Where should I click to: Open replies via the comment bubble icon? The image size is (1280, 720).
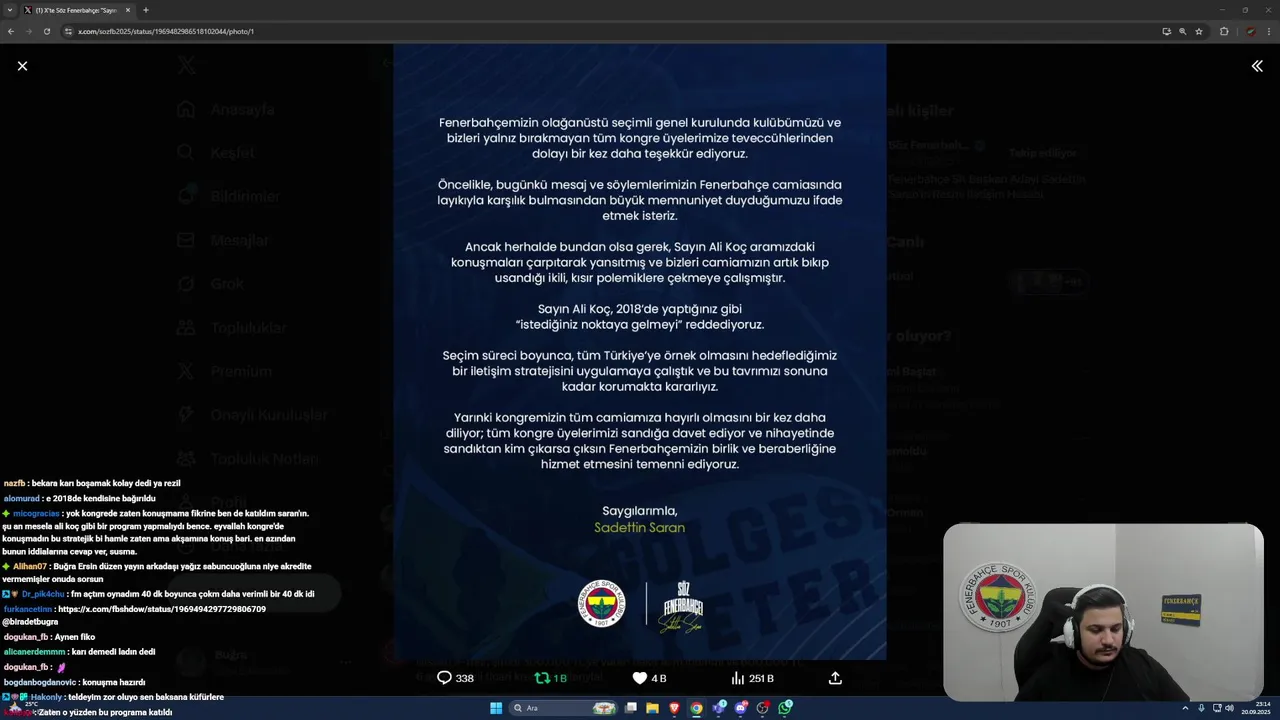445,678
